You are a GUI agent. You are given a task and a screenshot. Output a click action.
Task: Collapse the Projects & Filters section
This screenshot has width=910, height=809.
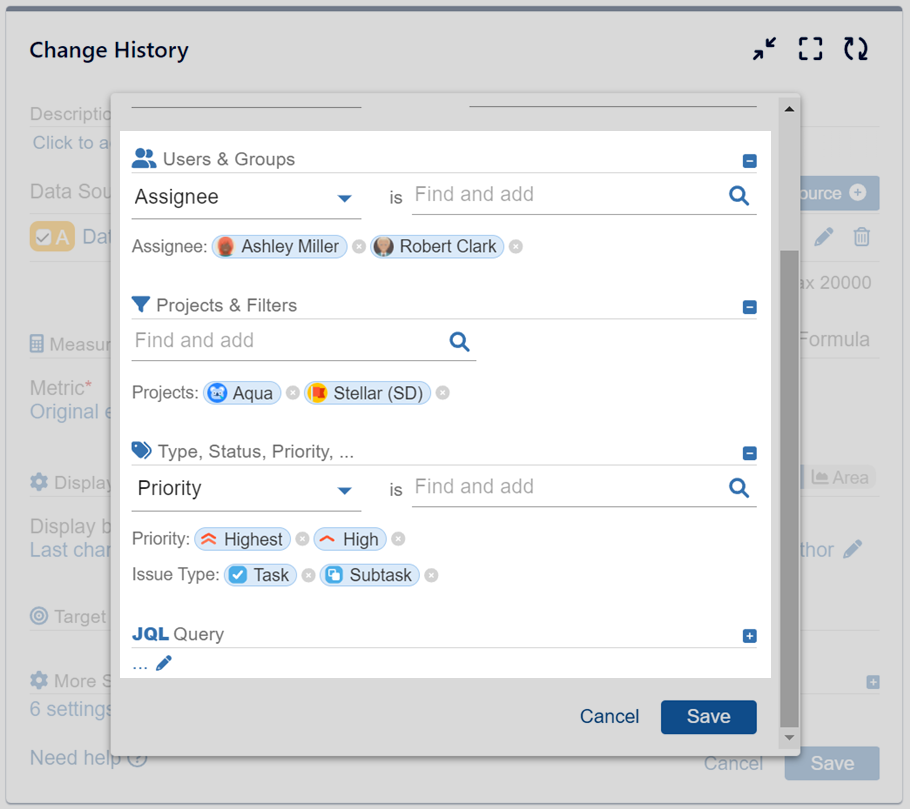click(x=750, y=307)
